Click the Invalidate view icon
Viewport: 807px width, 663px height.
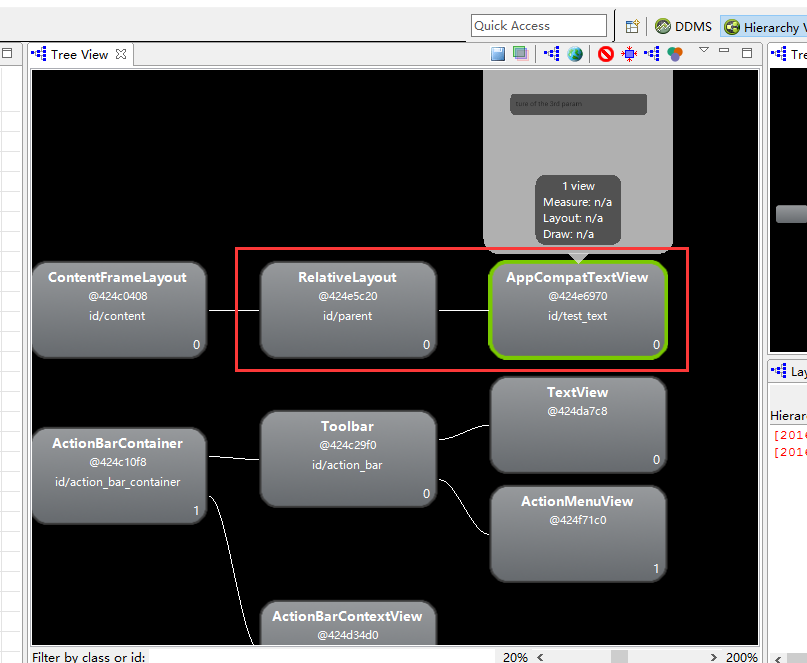pos(605,53)
